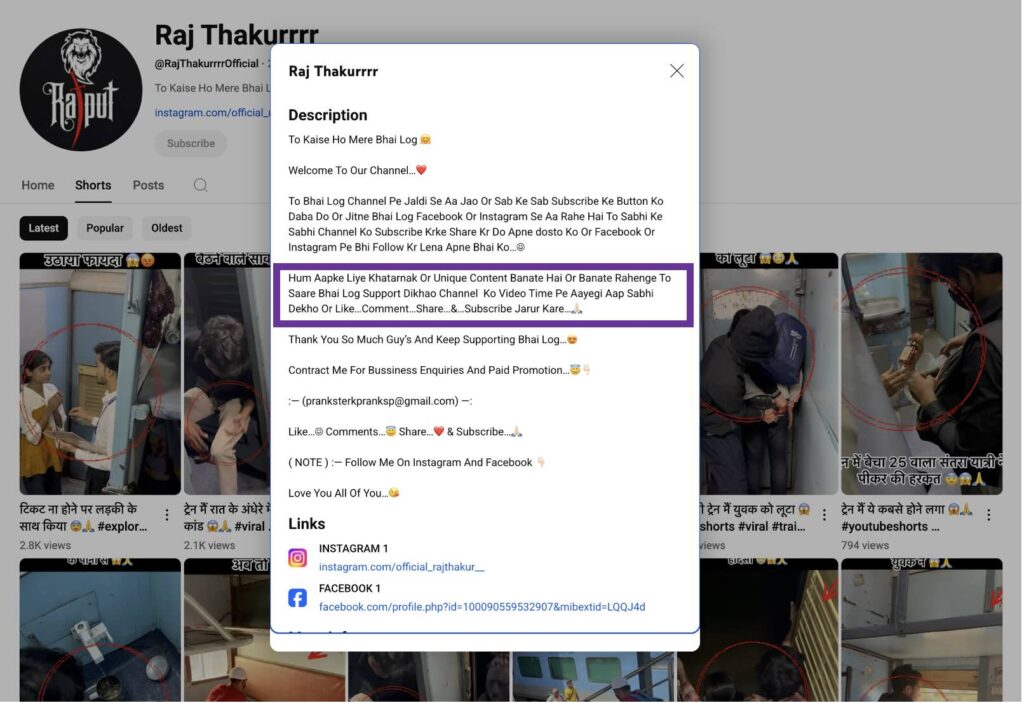Select the Popular filter chip
Image resolution: width=1024 pixels, height=703 pixels.
(x=104, y=228)
